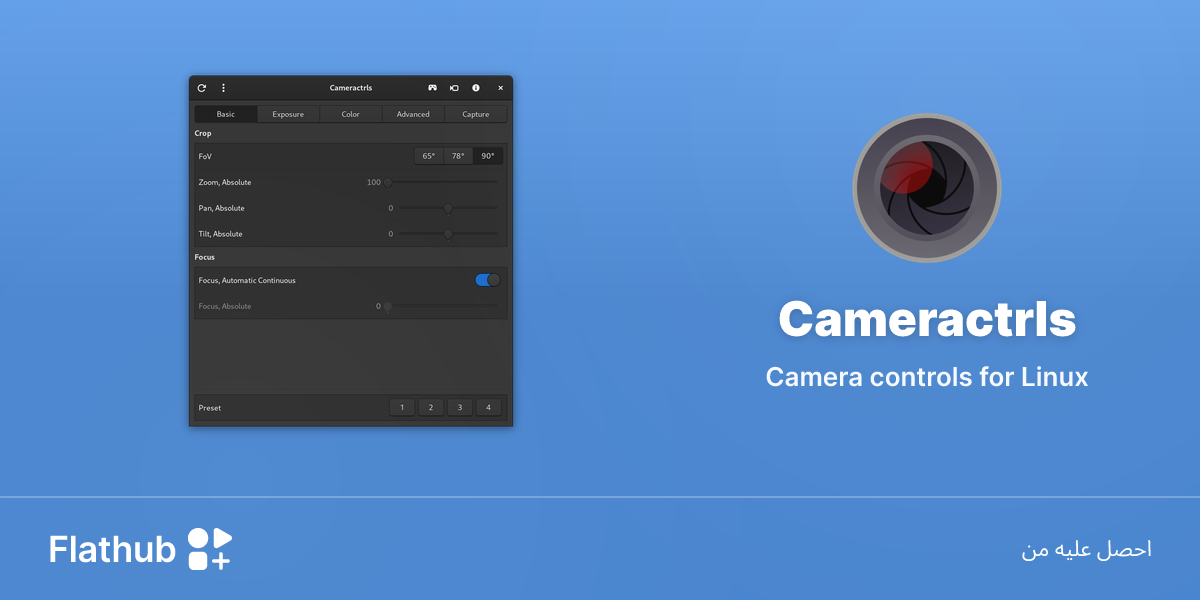Click the Preset label
The height and width of the screenshot is (600, 1200).
(210, 408)
